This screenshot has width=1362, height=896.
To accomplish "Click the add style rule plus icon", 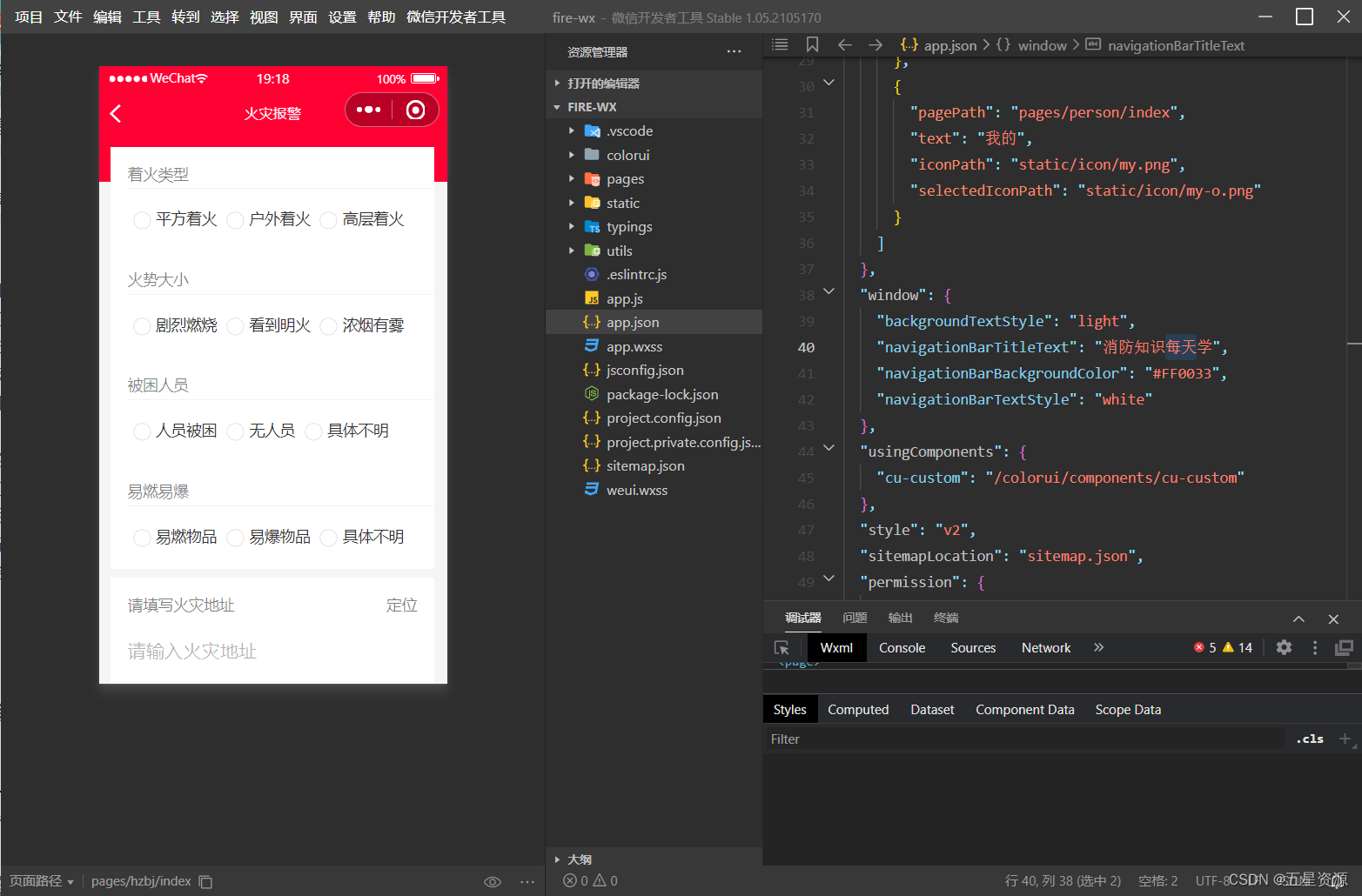I will 1345,739.
